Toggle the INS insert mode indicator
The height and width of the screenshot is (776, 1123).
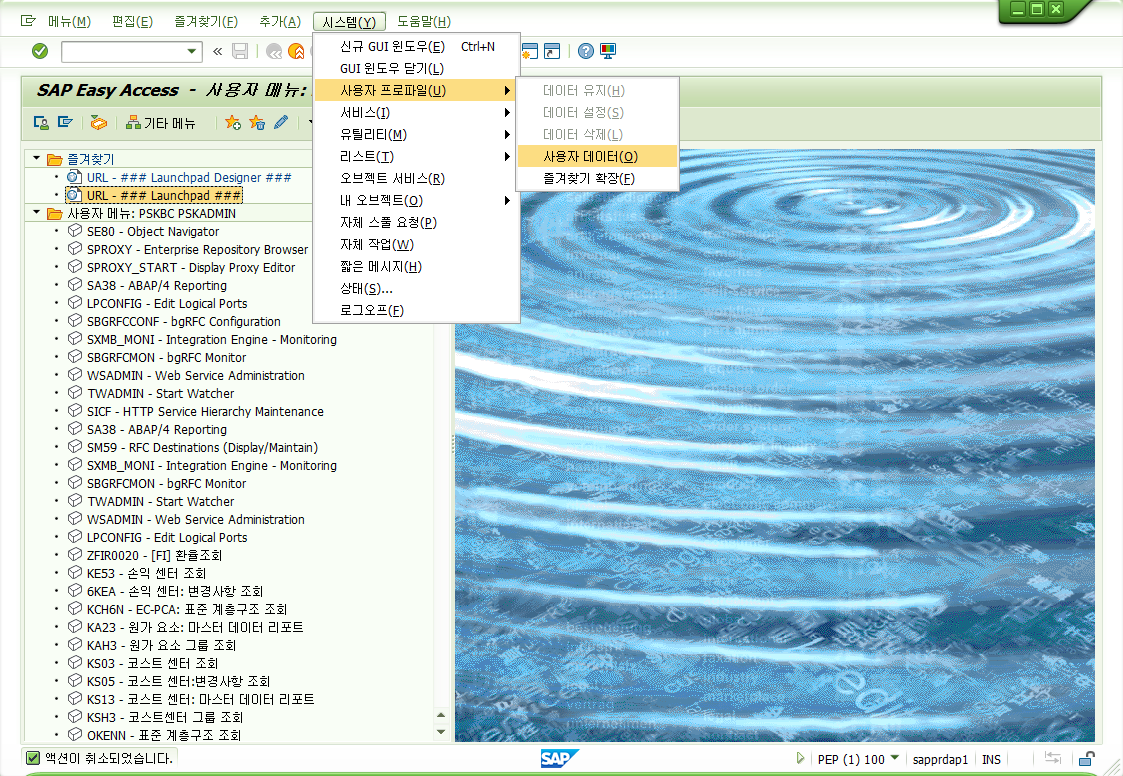point(991,759)
